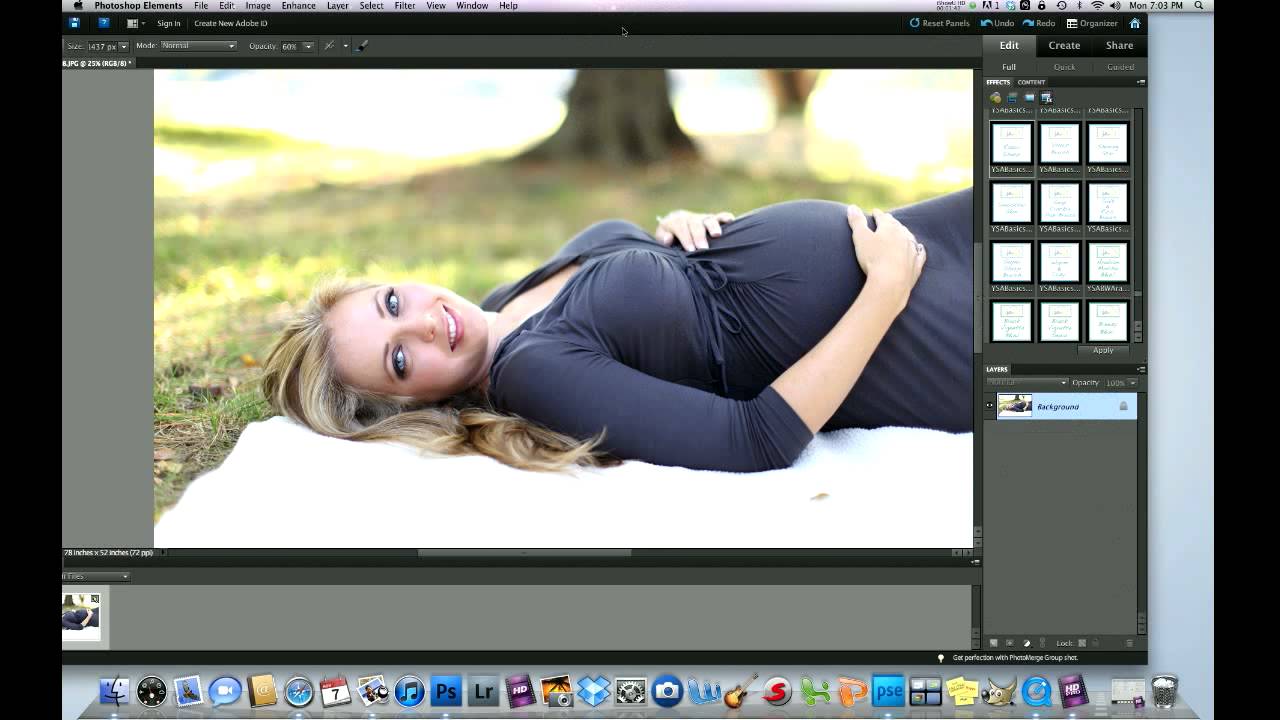Open brush options arrow next to airbrush
This screenshot has width=1280, height=720.
[x=345, y=46]
